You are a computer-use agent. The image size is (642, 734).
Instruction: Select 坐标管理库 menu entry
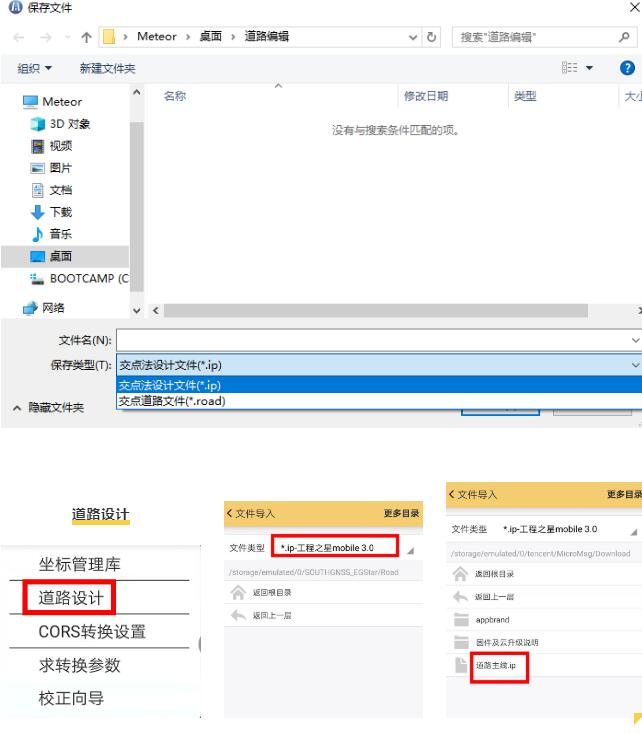[80, 565]
